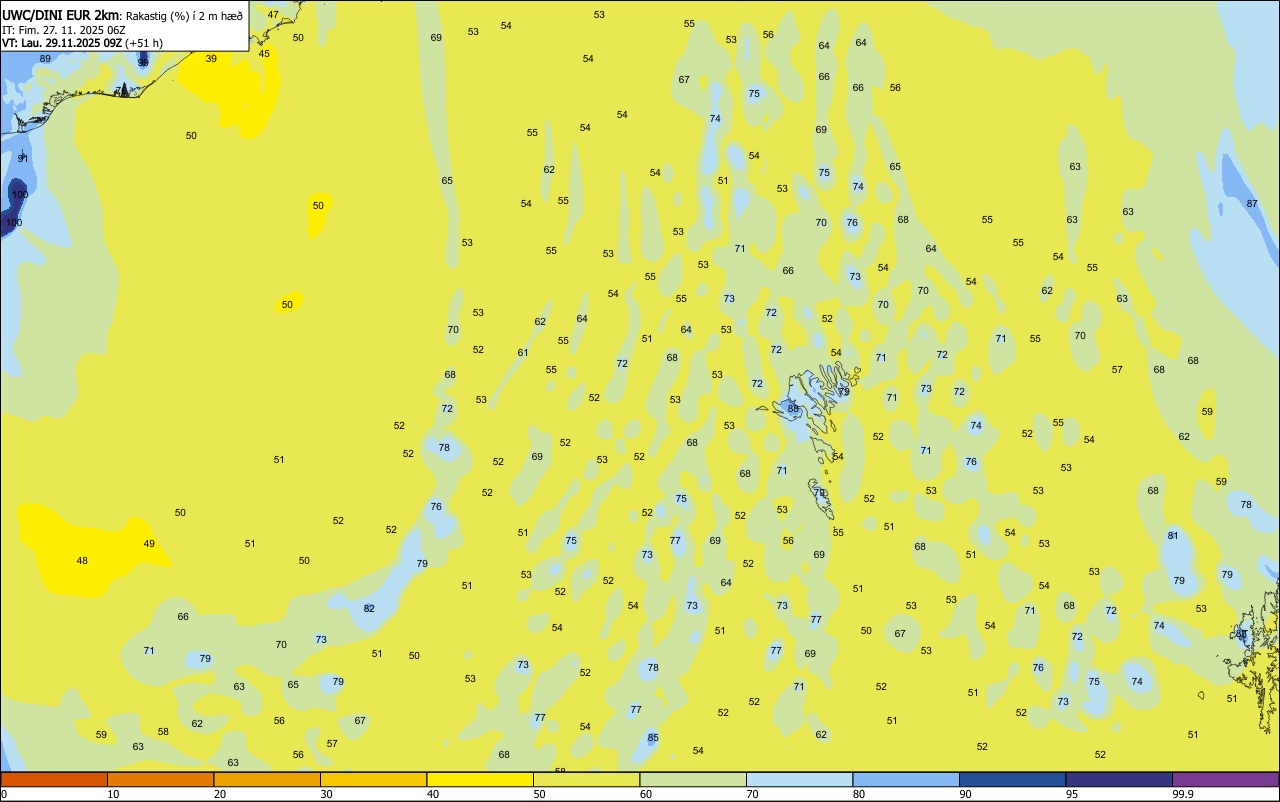Screen dimensions: 1280x802
Task: Select the map value "45"
Action: pyautogui.click(x=264, y=54)
